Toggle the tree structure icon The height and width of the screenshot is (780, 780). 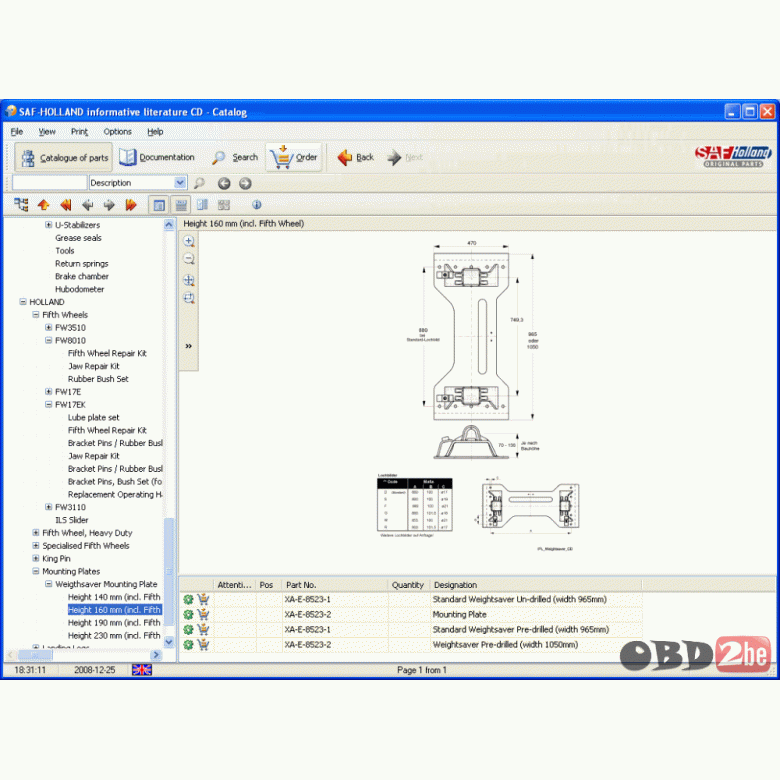(21, 204)
